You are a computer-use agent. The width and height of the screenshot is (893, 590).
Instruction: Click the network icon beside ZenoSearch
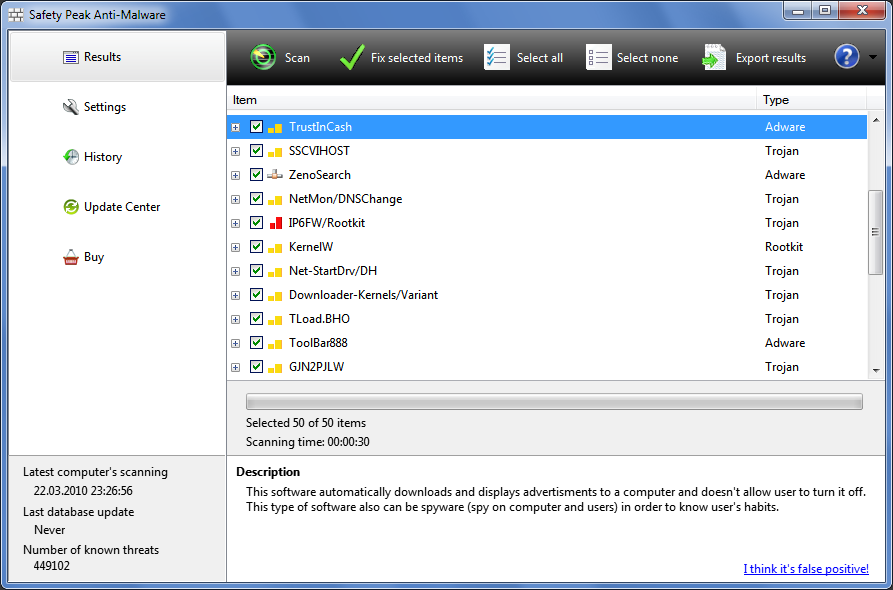tap(275, 175)
